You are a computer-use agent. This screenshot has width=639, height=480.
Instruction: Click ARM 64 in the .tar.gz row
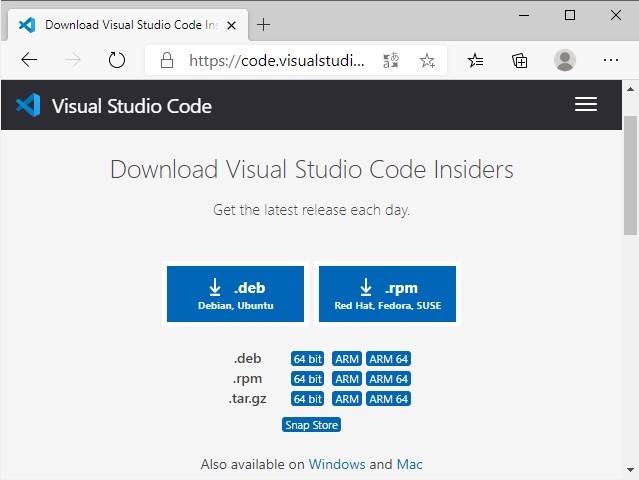tap(388, 399)
